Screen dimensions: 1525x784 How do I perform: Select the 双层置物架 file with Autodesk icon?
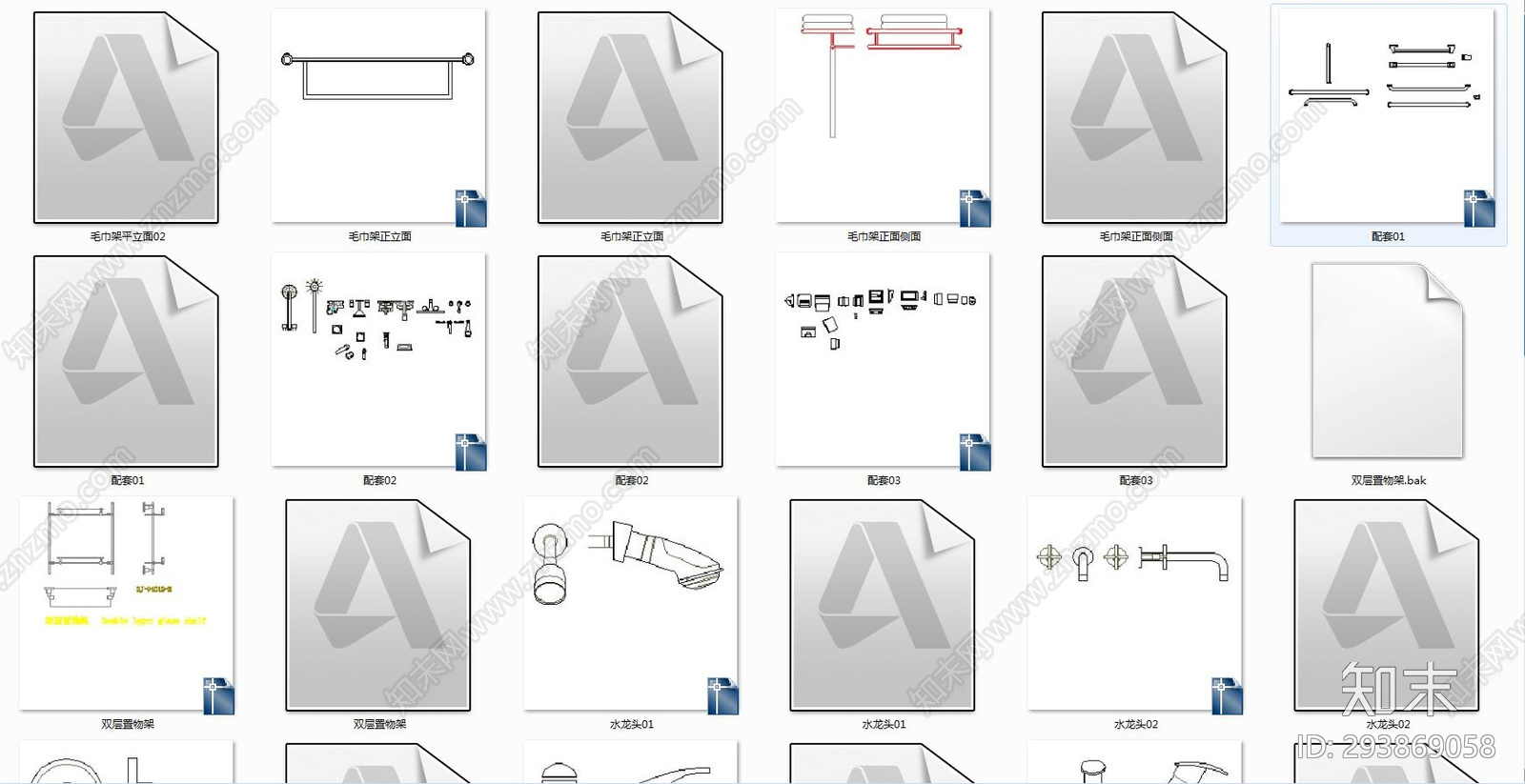point(378,606)
